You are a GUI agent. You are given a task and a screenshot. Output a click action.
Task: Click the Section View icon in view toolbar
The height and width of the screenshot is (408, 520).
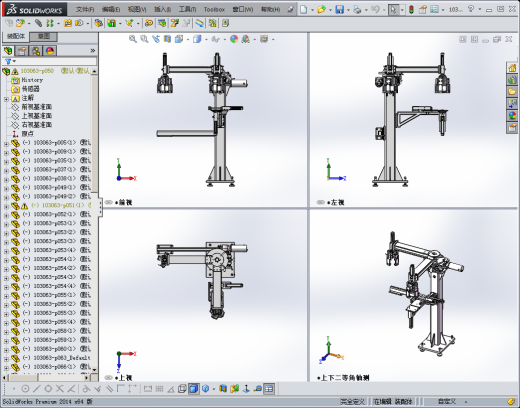click(x=167, y=39)
